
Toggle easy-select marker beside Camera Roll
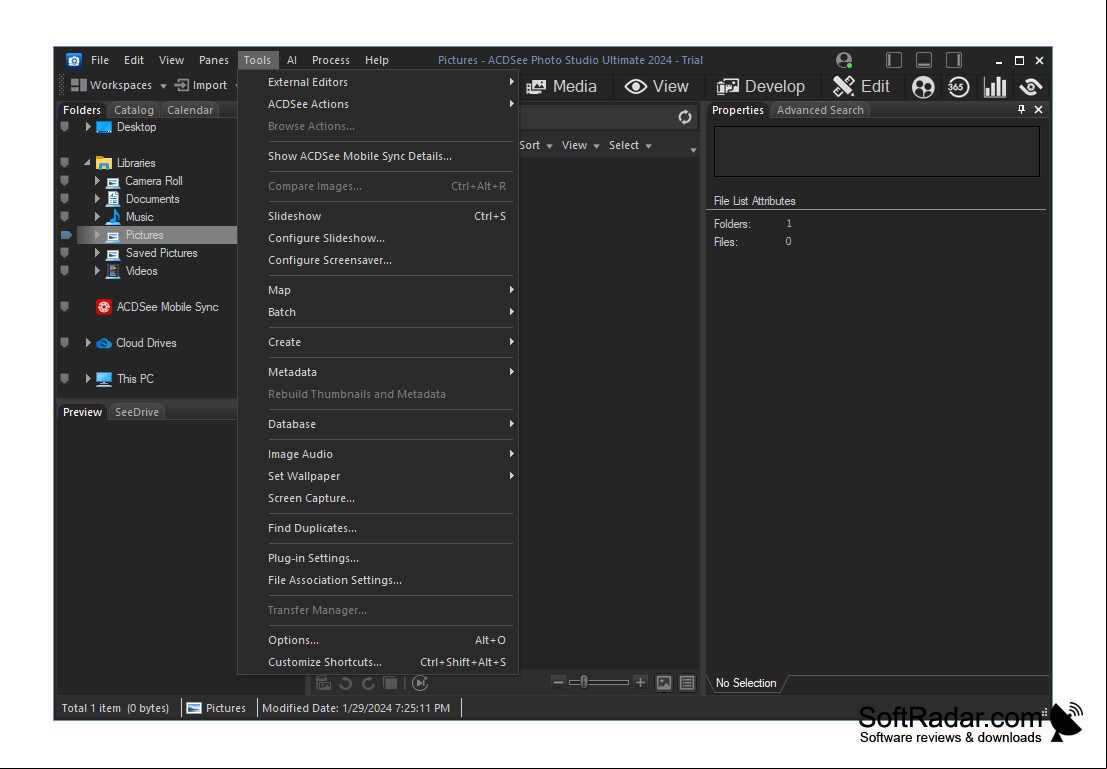pos(65,181)
